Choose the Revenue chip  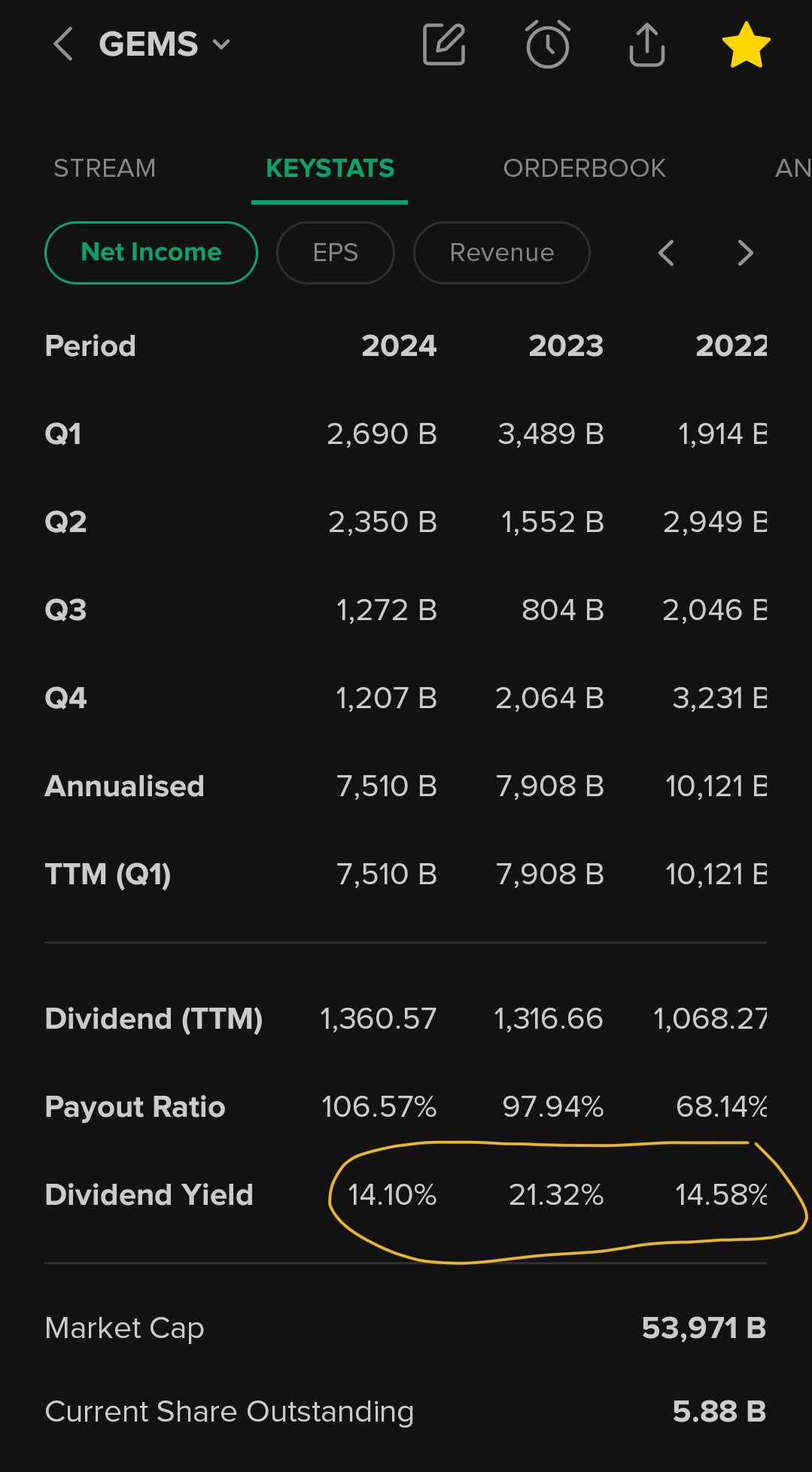pyautogui.click(x=501, y=252)
